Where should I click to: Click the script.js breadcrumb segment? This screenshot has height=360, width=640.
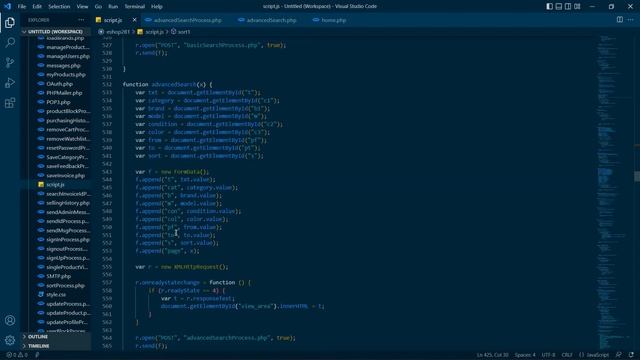(154, 31)
